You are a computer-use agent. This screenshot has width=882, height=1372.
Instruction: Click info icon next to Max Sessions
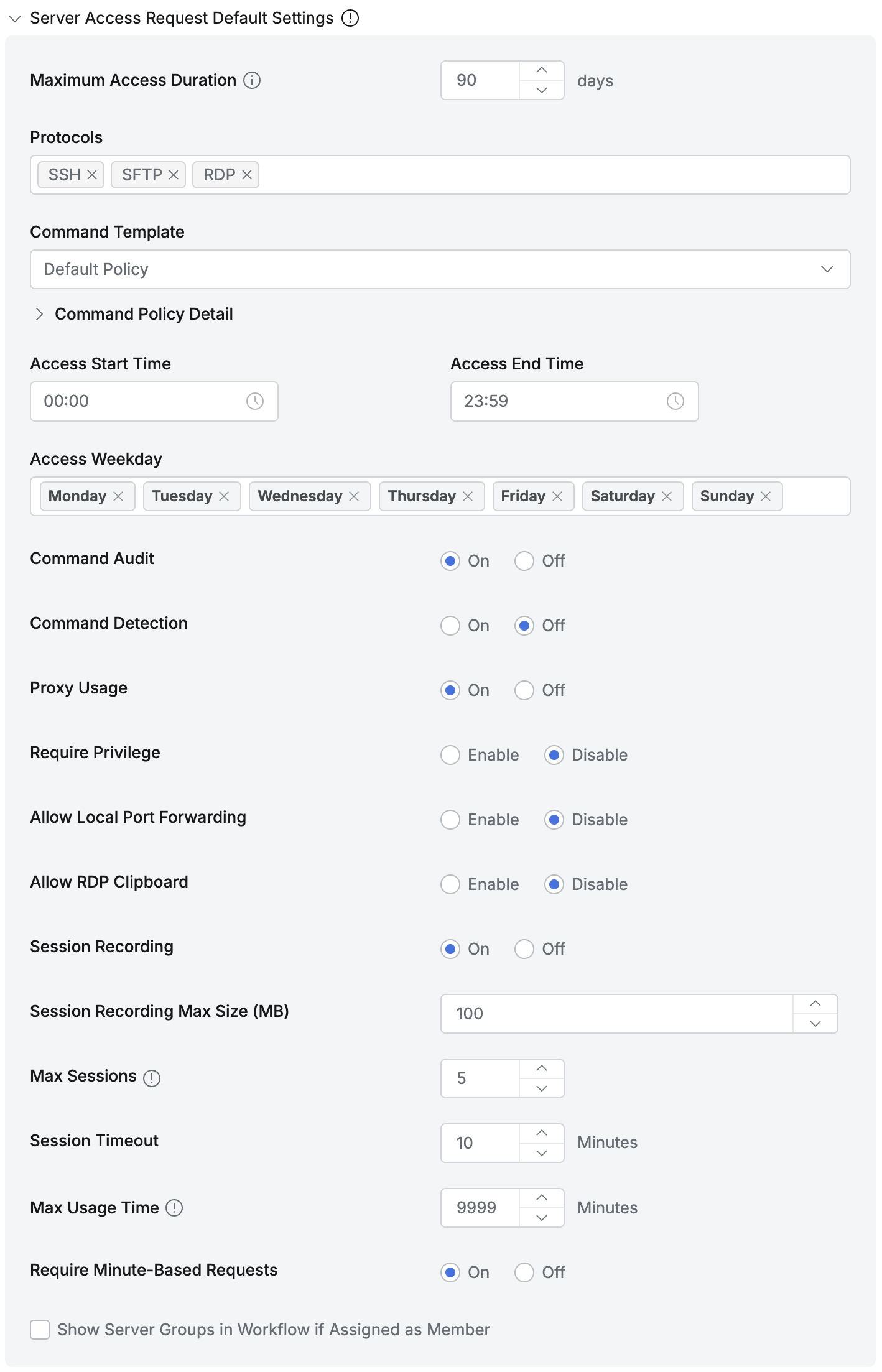point(152,1078)
